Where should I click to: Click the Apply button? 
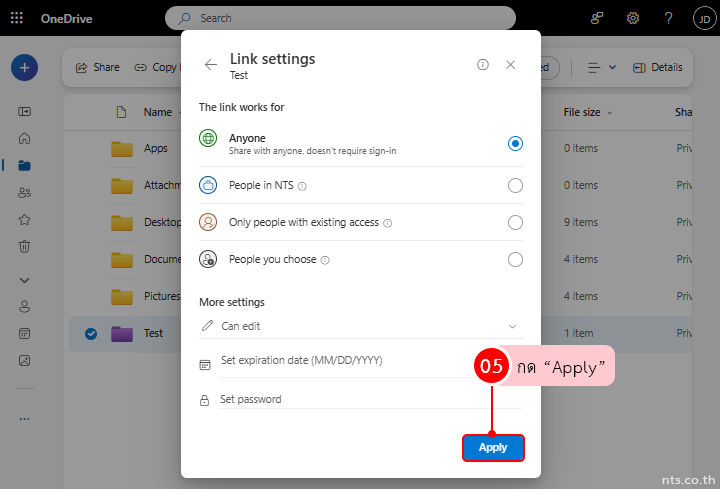pyautogui.click(x=493, y=448)
